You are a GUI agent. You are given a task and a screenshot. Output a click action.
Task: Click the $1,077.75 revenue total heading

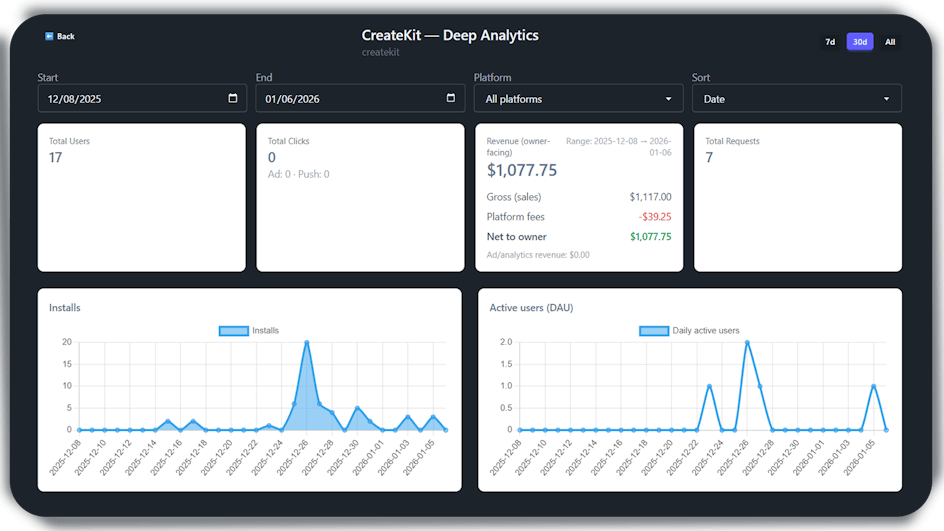pos(522,171)
